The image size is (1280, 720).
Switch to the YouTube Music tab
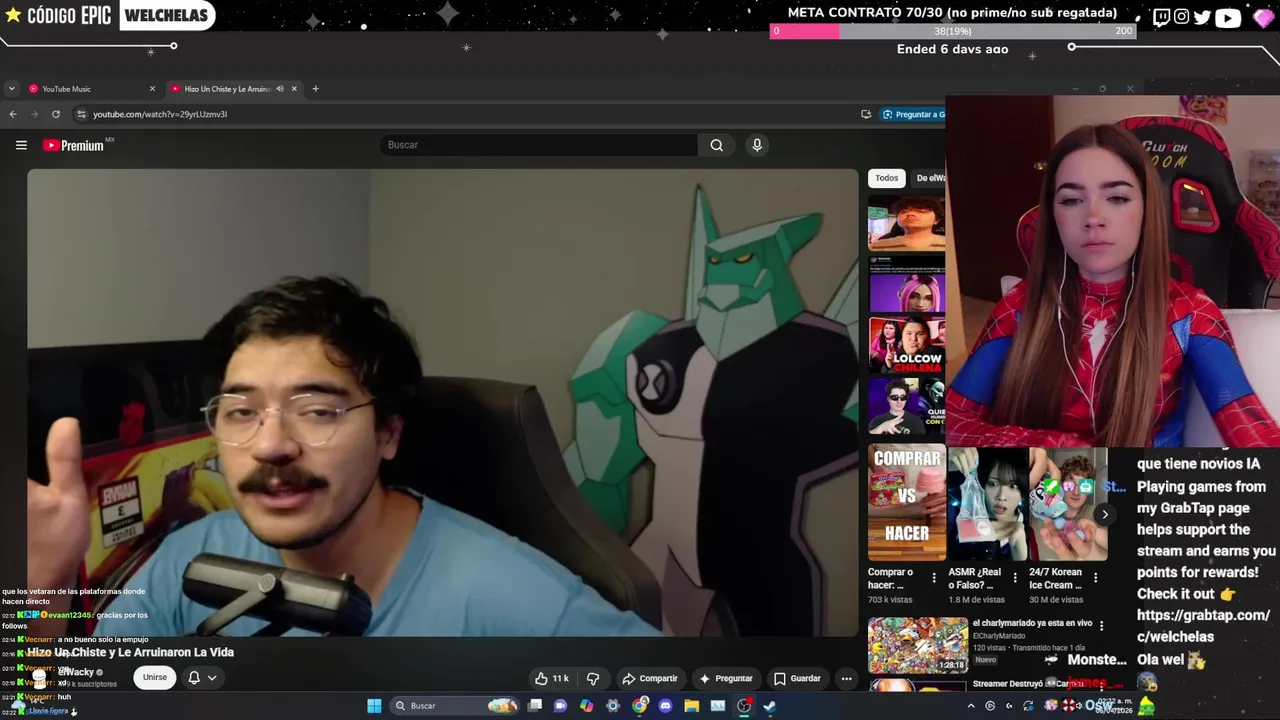(90, 89)
